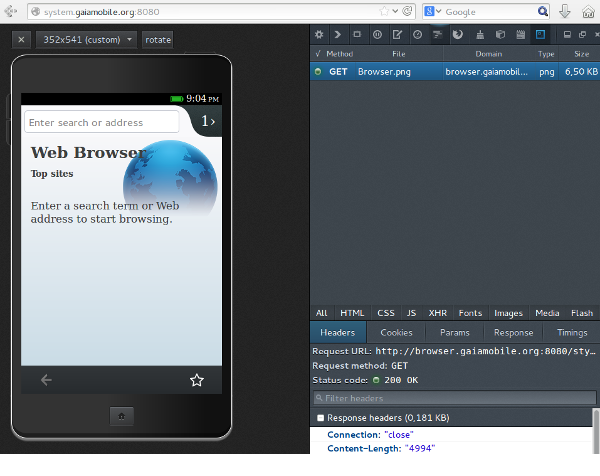
Task: Open the Style Editor pencil tool
Action: coord(397,34)
